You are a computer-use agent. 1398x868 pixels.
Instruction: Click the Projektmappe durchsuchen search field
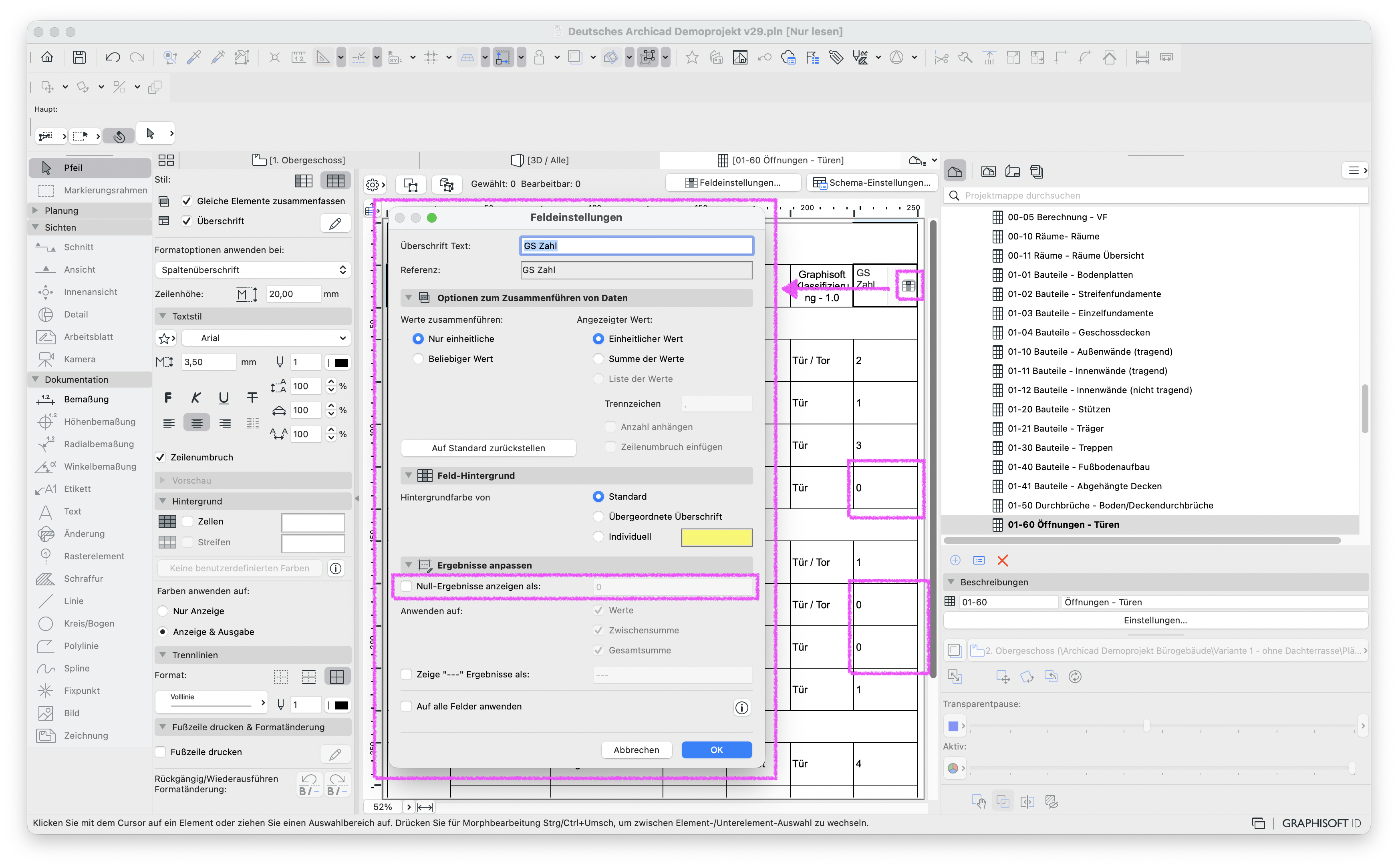tap(1156, 195)
